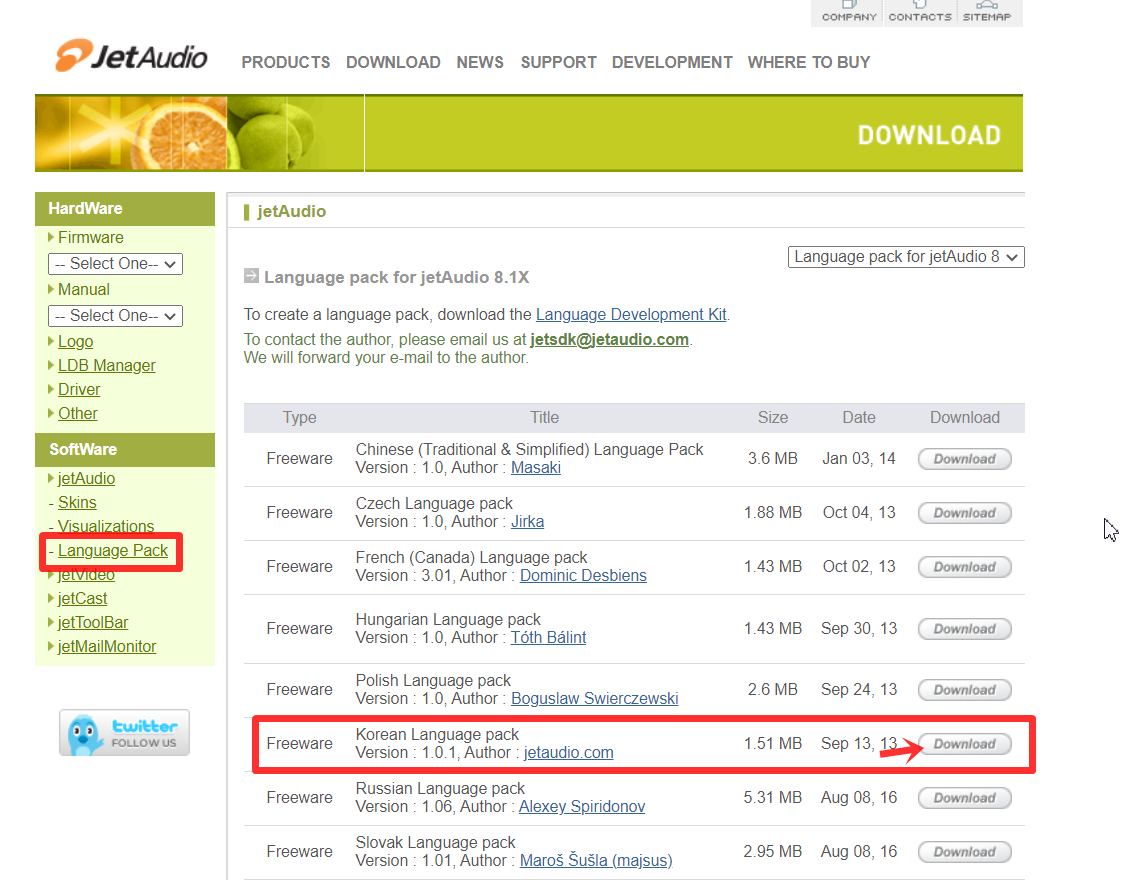This screenshot has height=880, width=1136.
Task: Open the Skins link
Action: pyautogui.click(x=77, y=502)
